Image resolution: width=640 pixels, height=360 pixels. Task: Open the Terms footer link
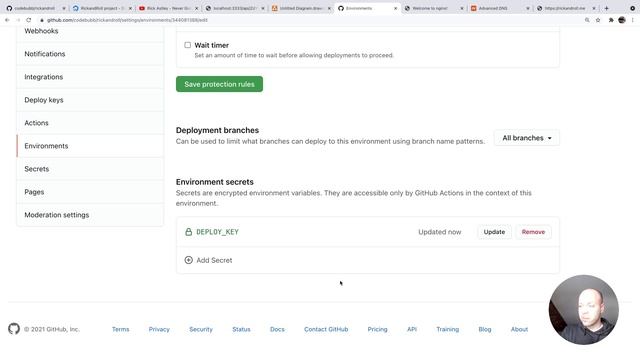point(120,329)
